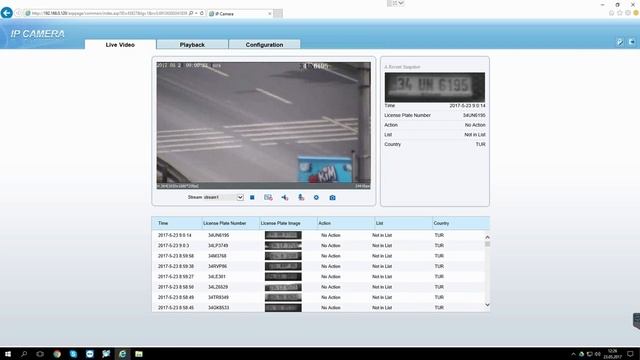Click the live video preview area

tap(264, 125)
